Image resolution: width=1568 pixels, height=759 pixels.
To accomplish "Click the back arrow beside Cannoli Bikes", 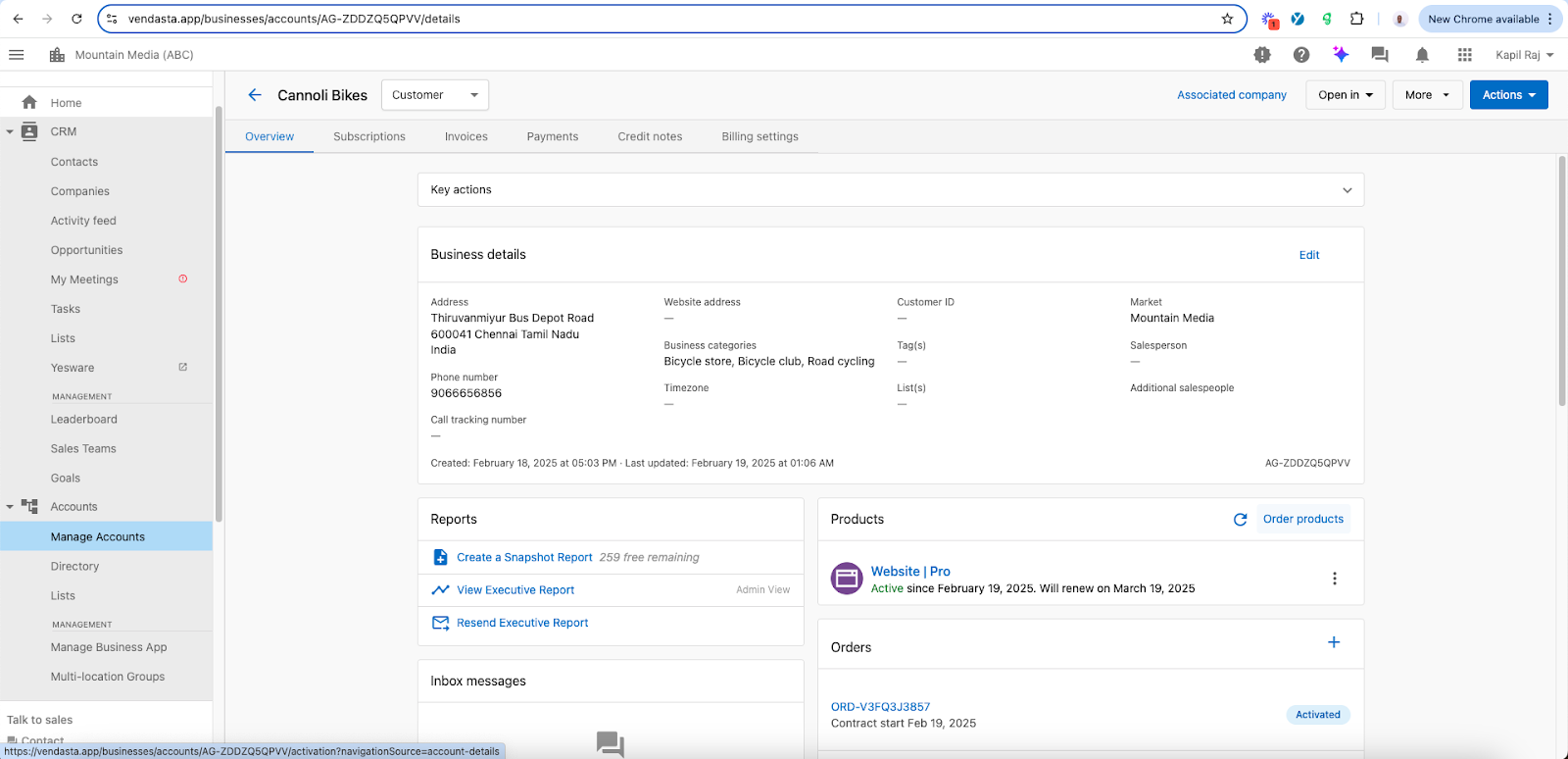I will coord(255,95).
